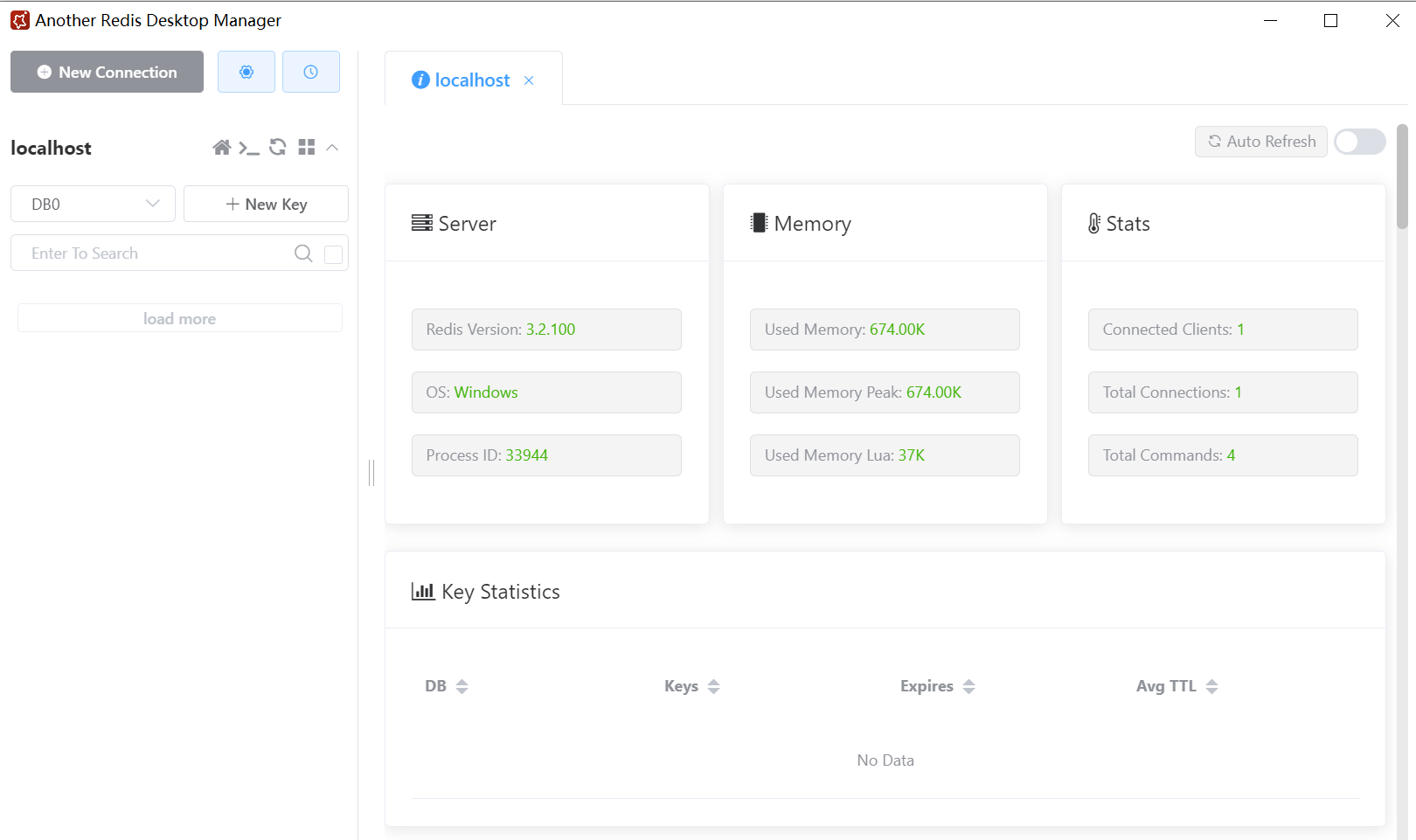1416x840 pixels.
Task: Open the grid menu for localhost
Action: click(x=306, y=148)
